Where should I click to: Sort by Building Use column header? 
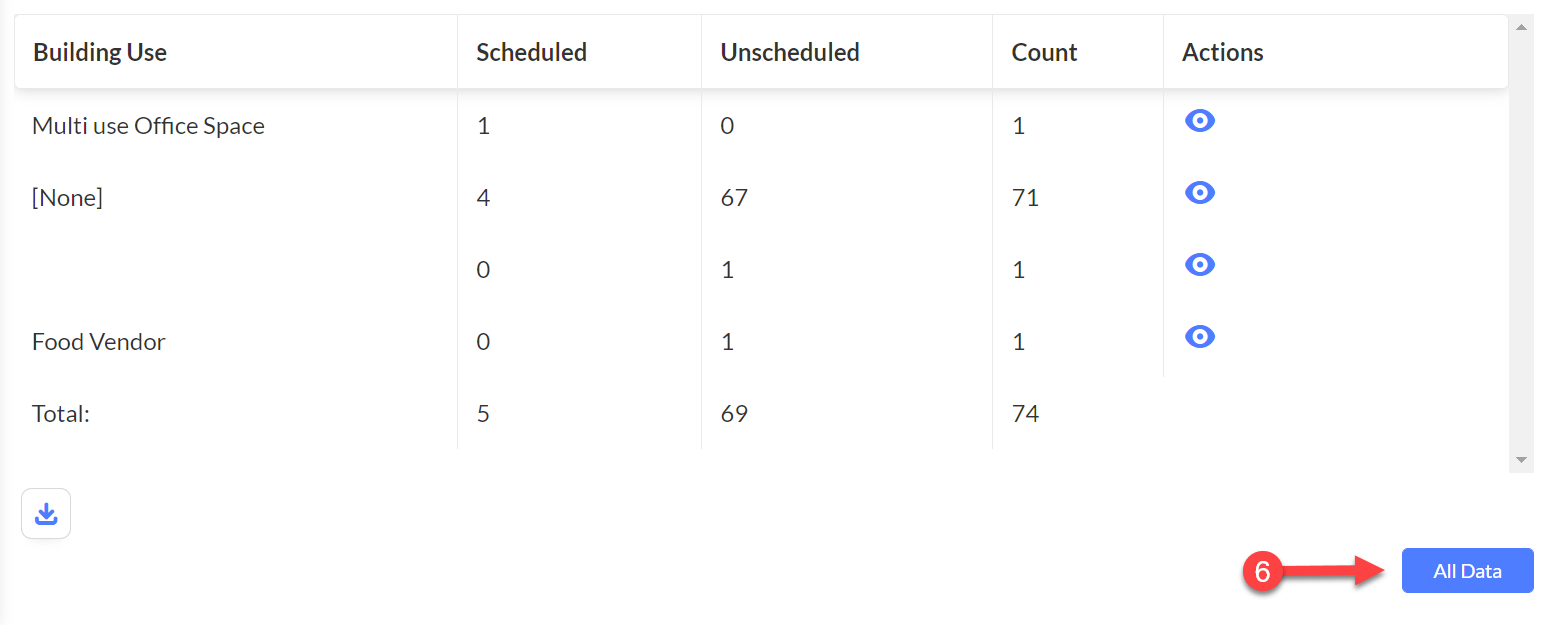100,52
